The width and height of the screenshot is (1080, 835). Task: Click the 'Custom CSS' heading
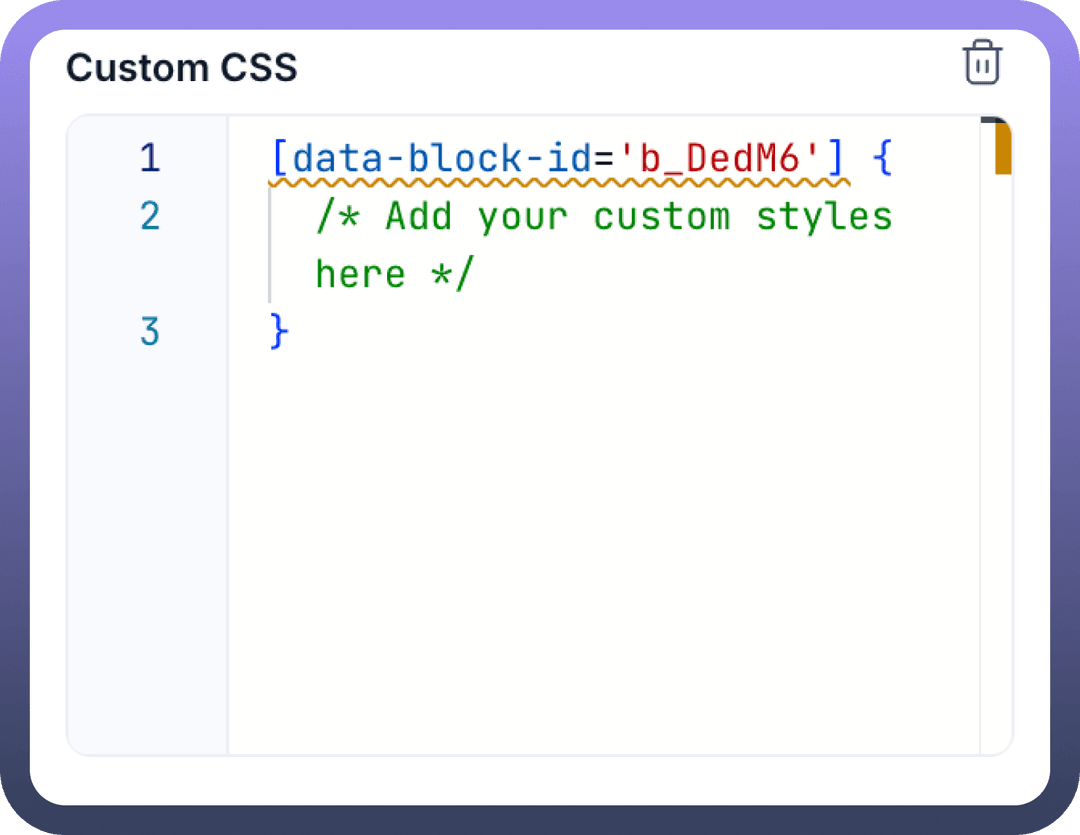point(182,68)
